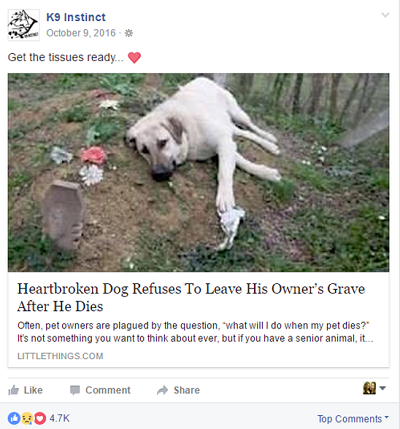
Task: Click the Share button text
Action: [x=187, y=390]
